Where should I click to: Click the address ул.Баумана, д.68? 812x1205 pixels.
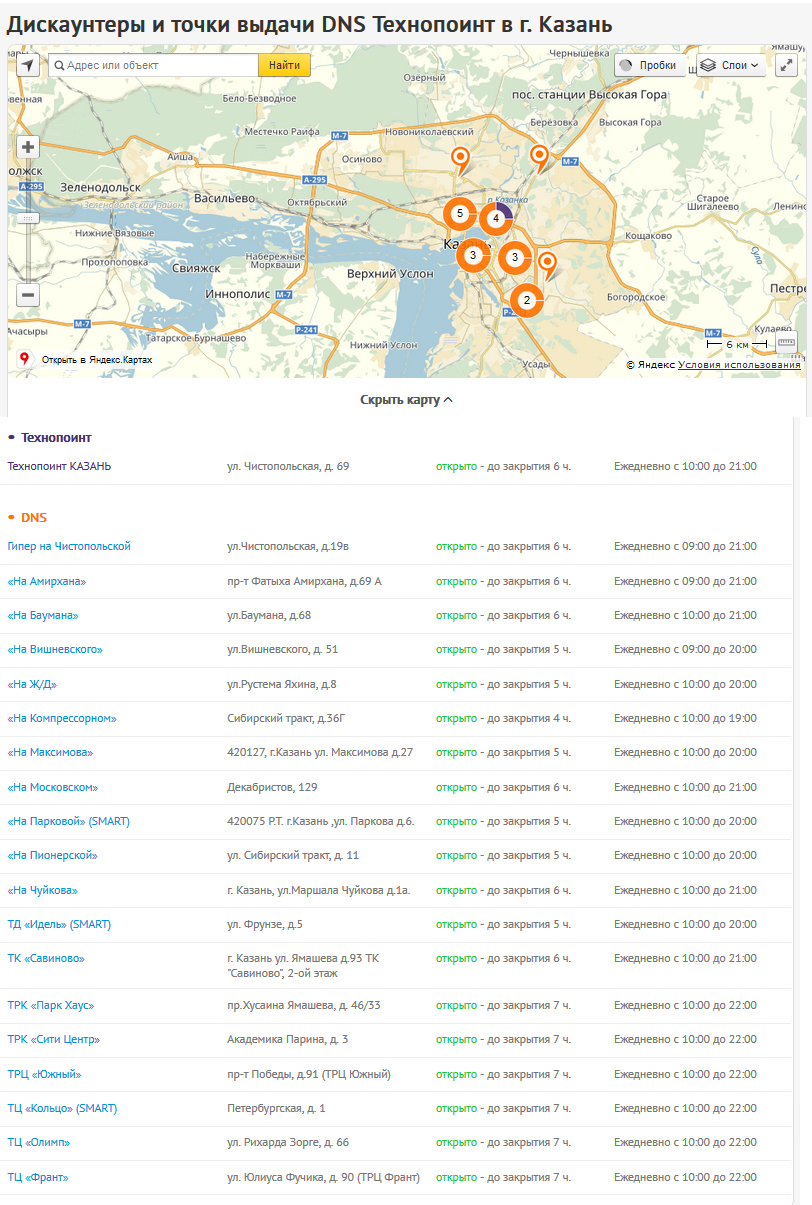coord(269,615)
